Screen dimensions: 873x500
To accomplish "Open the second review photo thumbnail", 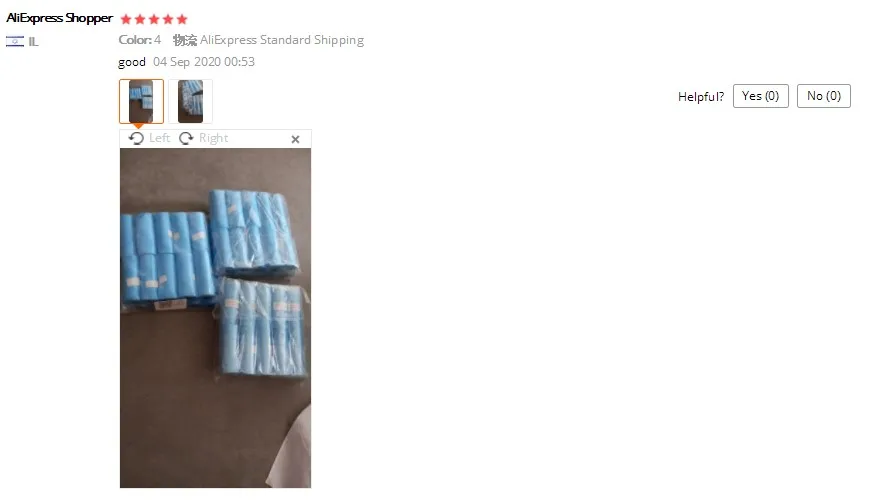I will click(190, 101).
